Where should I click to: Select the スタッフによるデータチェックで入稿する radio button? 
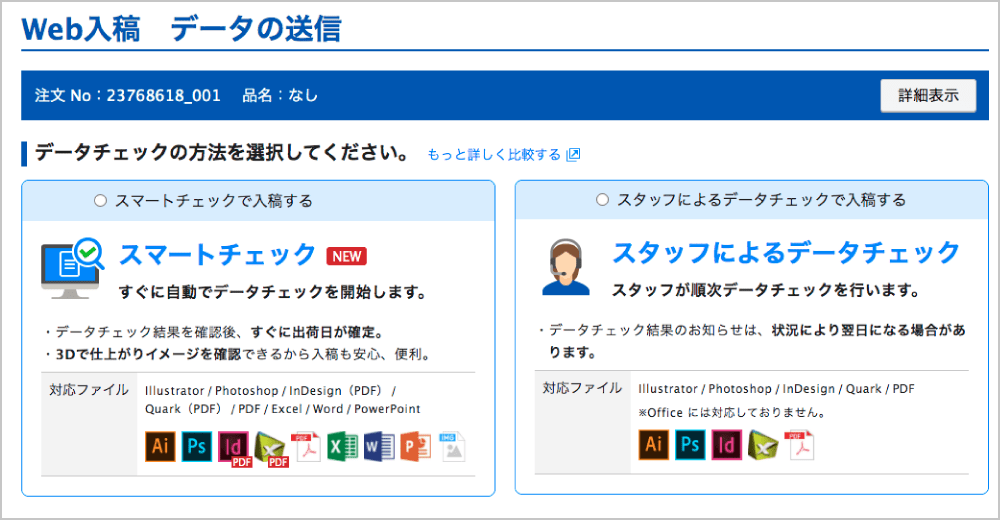pos(601,201)
